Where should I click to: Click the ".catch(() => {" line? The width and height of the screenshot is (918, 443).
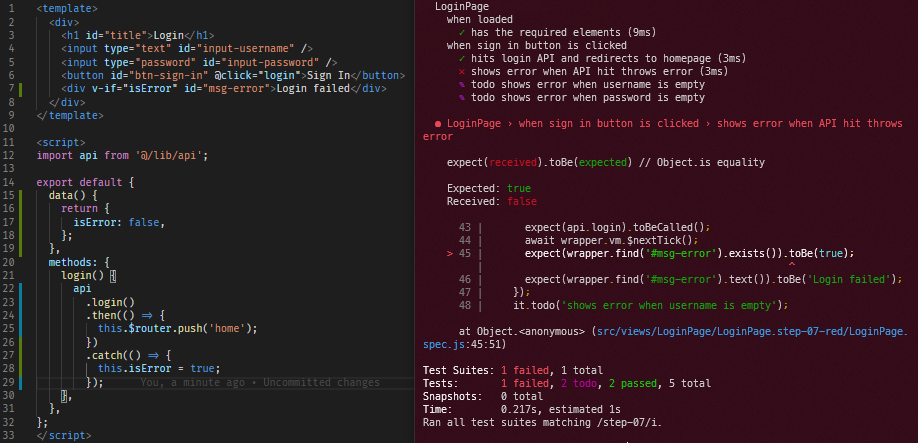[x=128, y=356]
